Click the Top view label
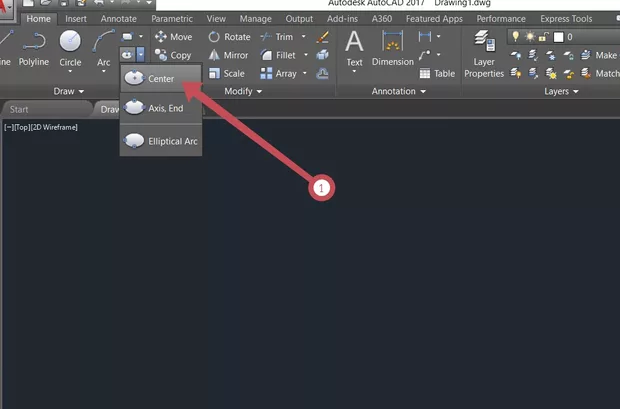This screenshot has height=409, width=620. point(22,127)
